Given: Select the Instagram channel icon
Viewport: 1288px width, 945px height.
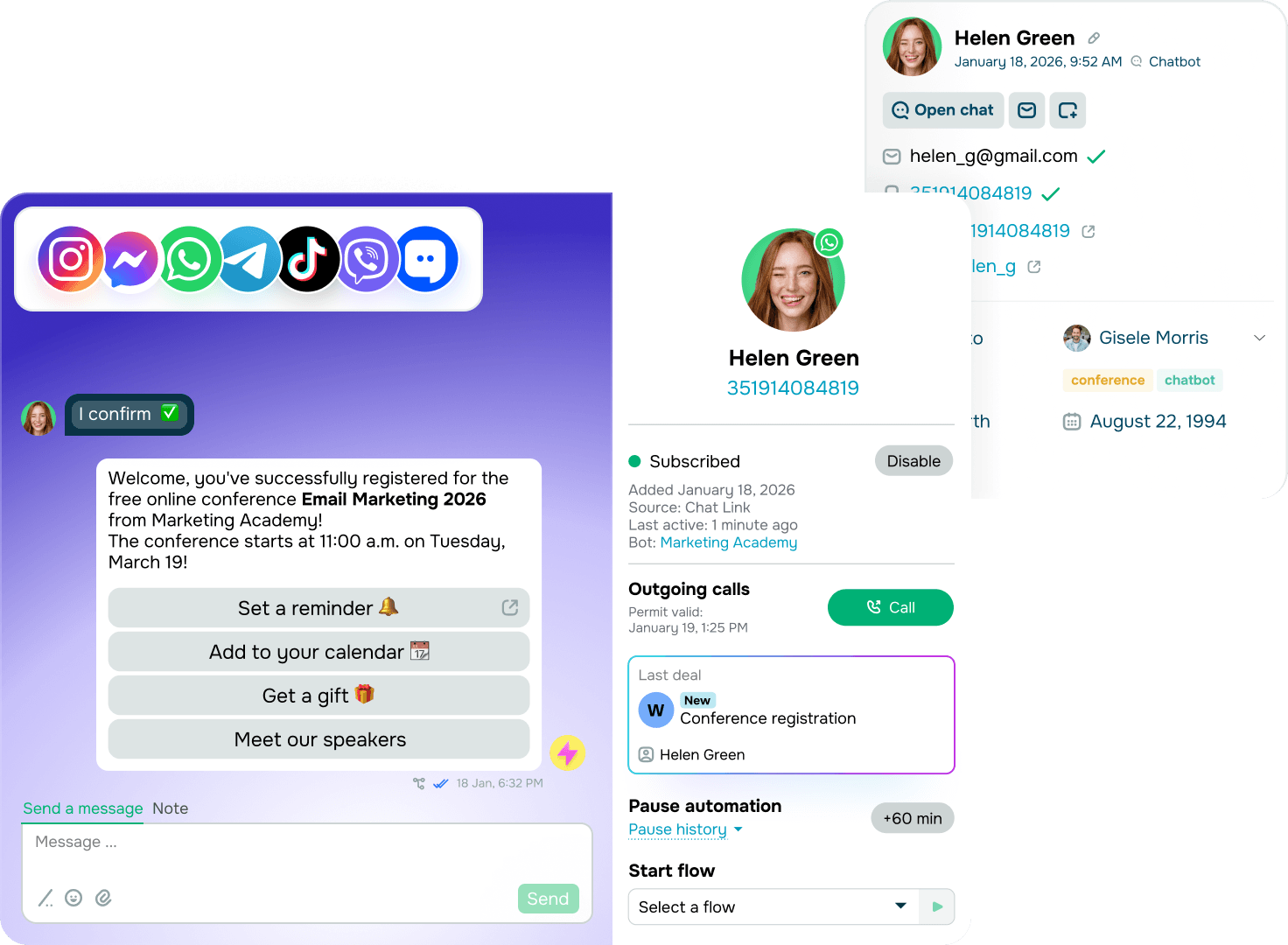Looking at the screenshot, I should [x=70, y=259].
